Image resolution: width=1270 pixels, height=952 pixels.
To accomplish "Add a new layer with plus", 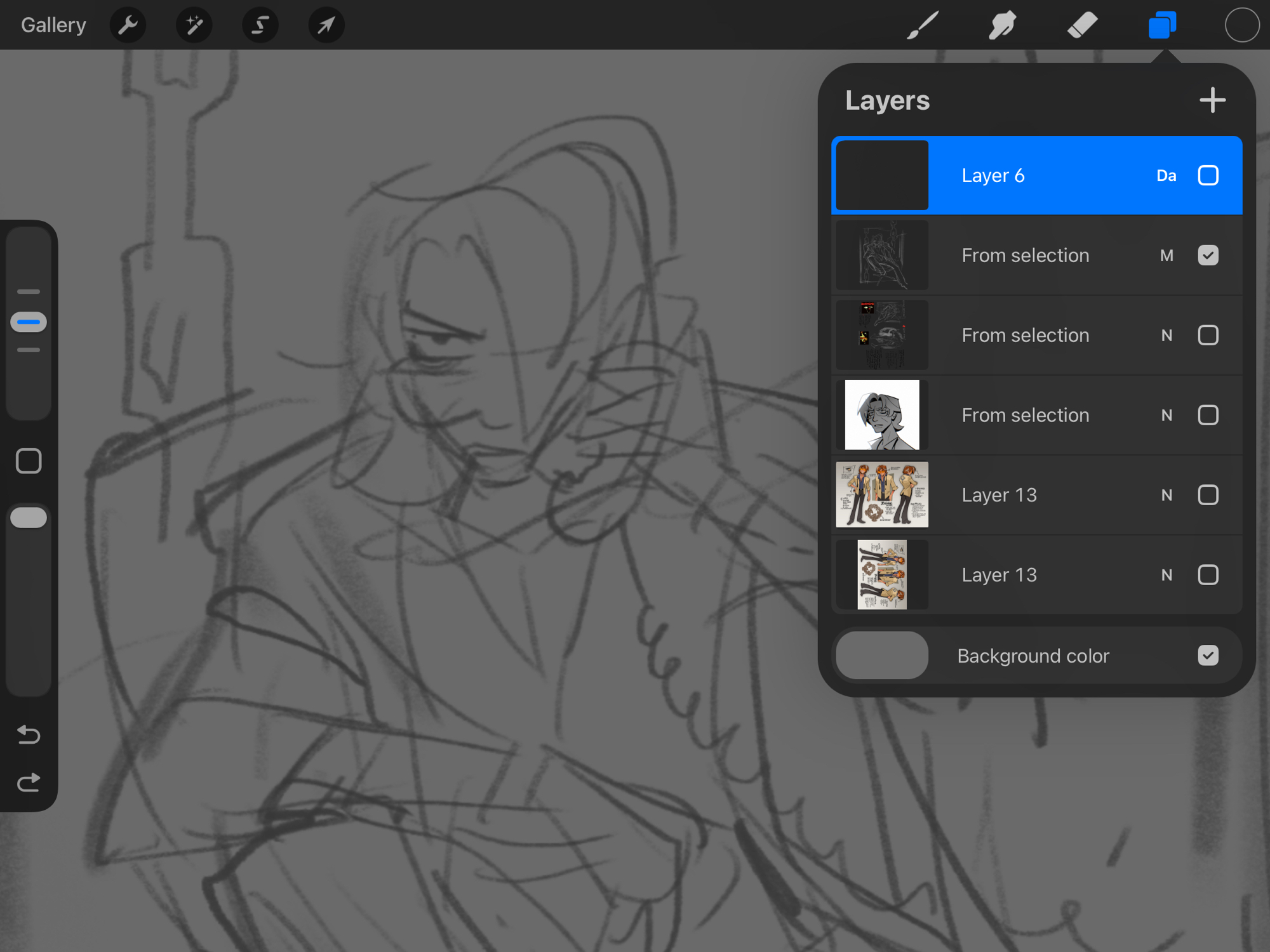I will [1212, 100].
